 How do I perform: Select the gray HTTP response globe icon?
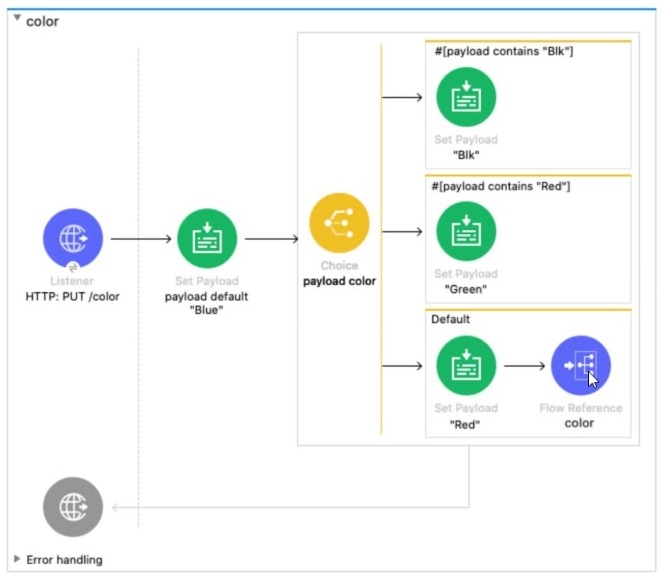(x=72, y=507)
